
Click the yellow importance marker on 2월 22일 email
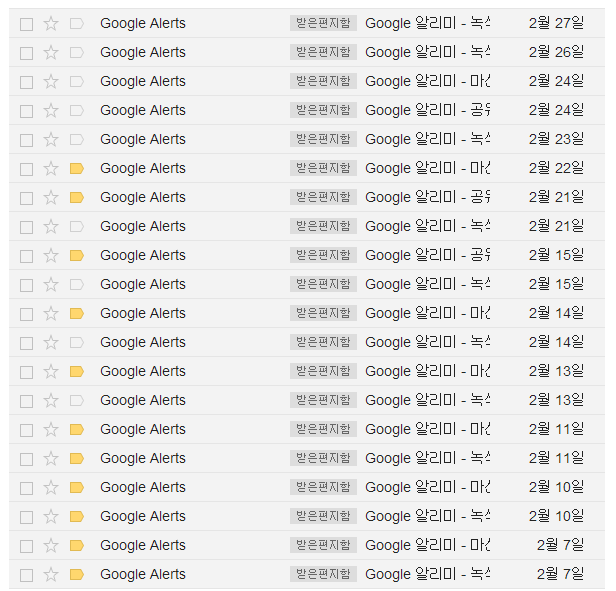pos(77,169)
